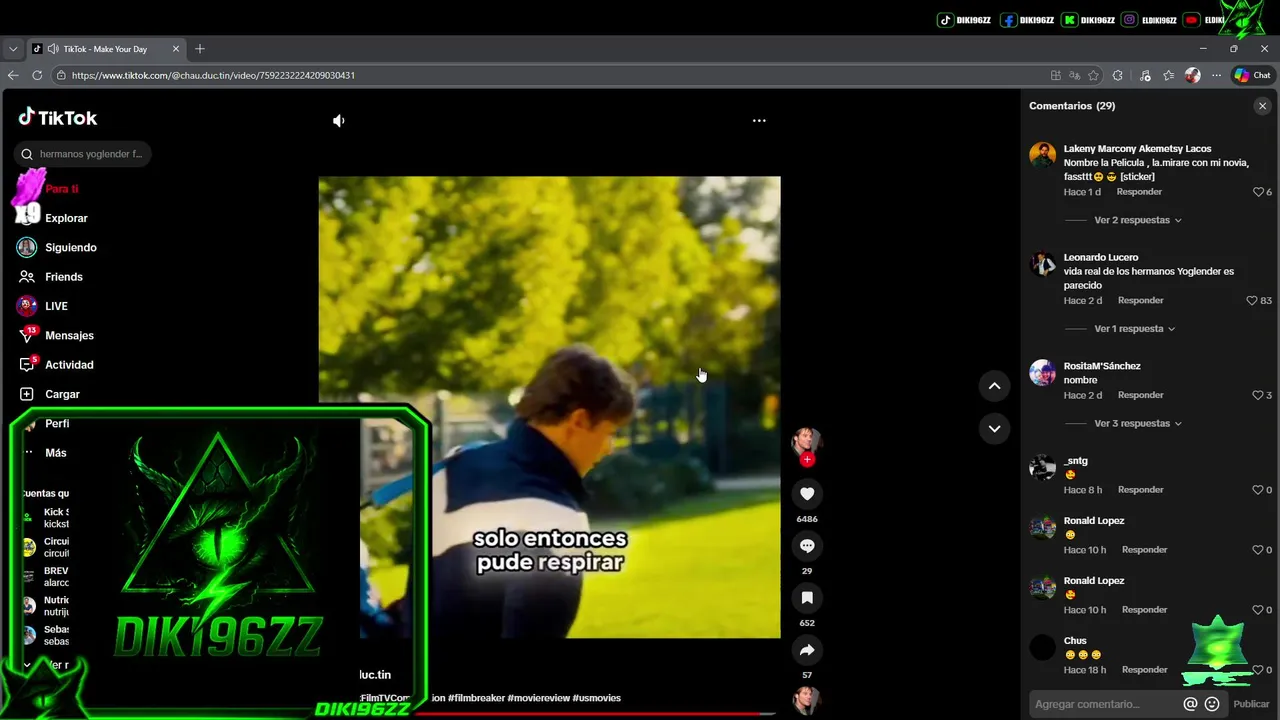Go to previous video with up arrow
The height and width of the screenshot is (720, 1280).
[x=994, y=385]
